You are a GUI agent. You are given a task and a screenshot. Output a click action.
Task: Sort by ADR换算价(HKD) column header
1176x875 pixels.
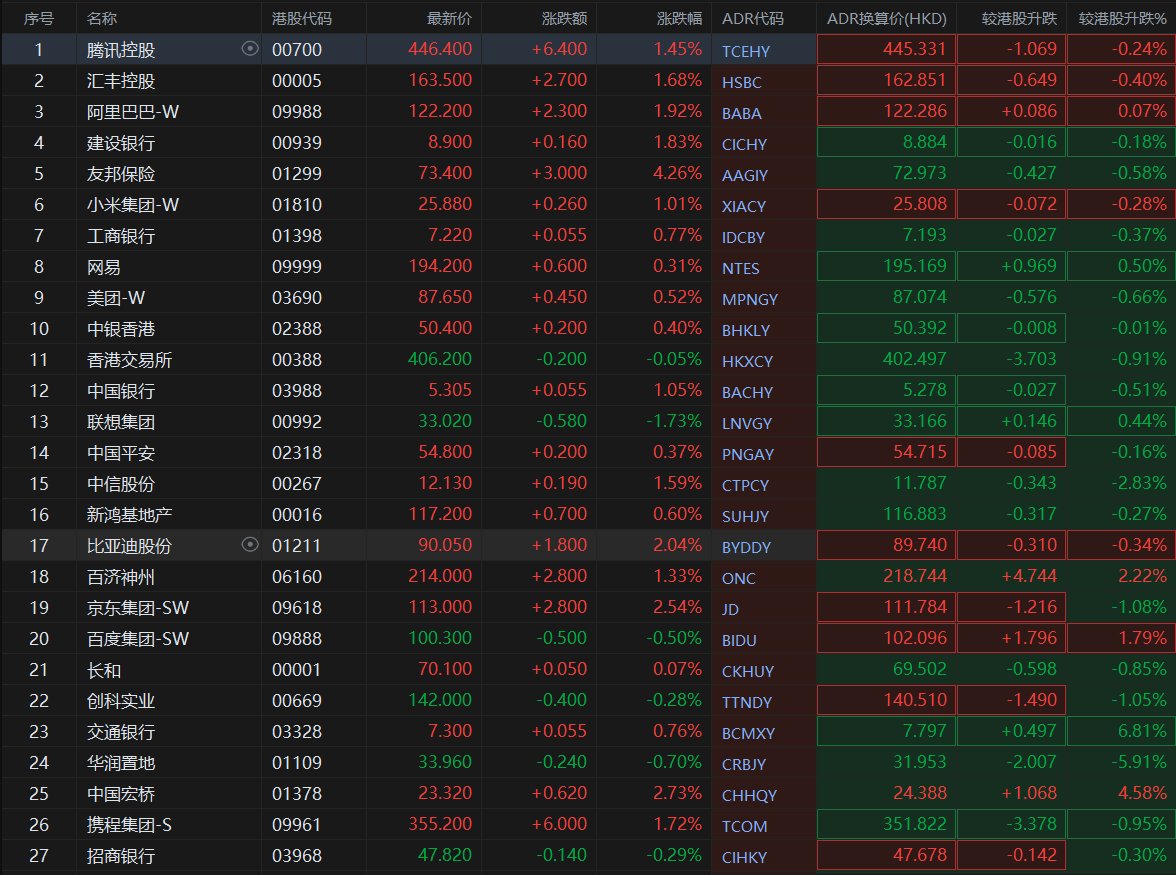pos(886,18)
